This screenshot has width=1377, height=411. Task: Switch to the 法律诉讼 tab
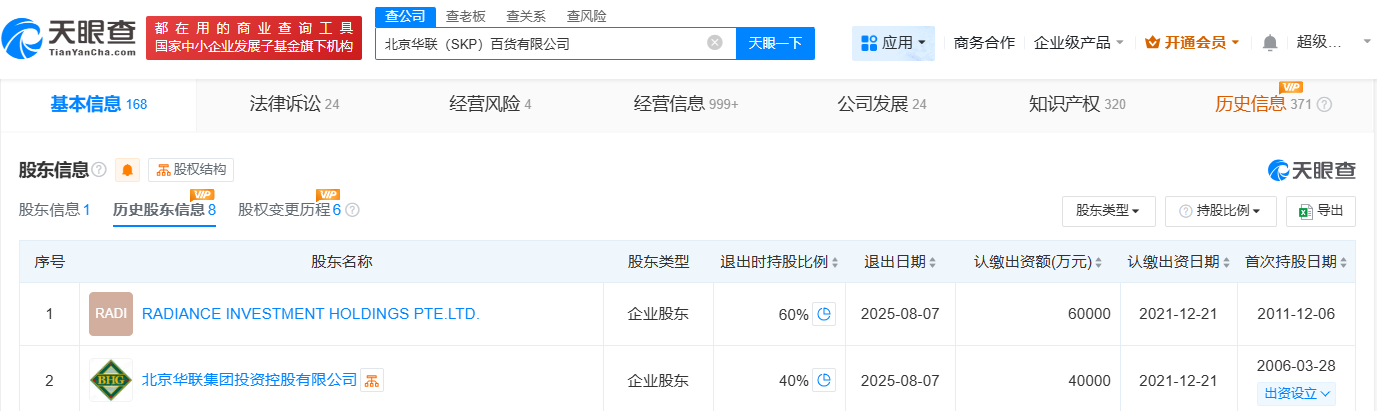[x=294, y=104]
